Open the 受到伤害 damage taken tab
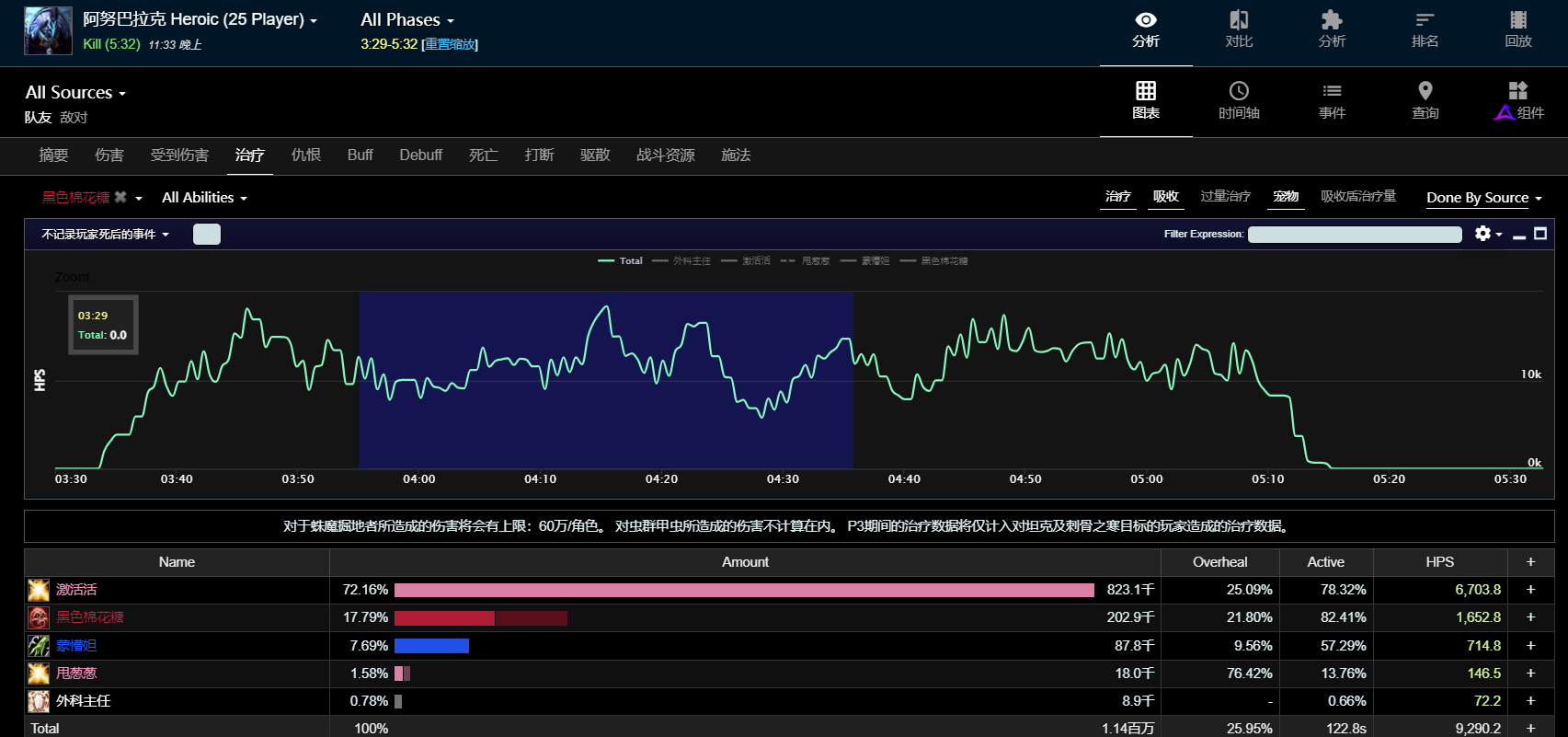1568x737 pixels. click(179, 155)
